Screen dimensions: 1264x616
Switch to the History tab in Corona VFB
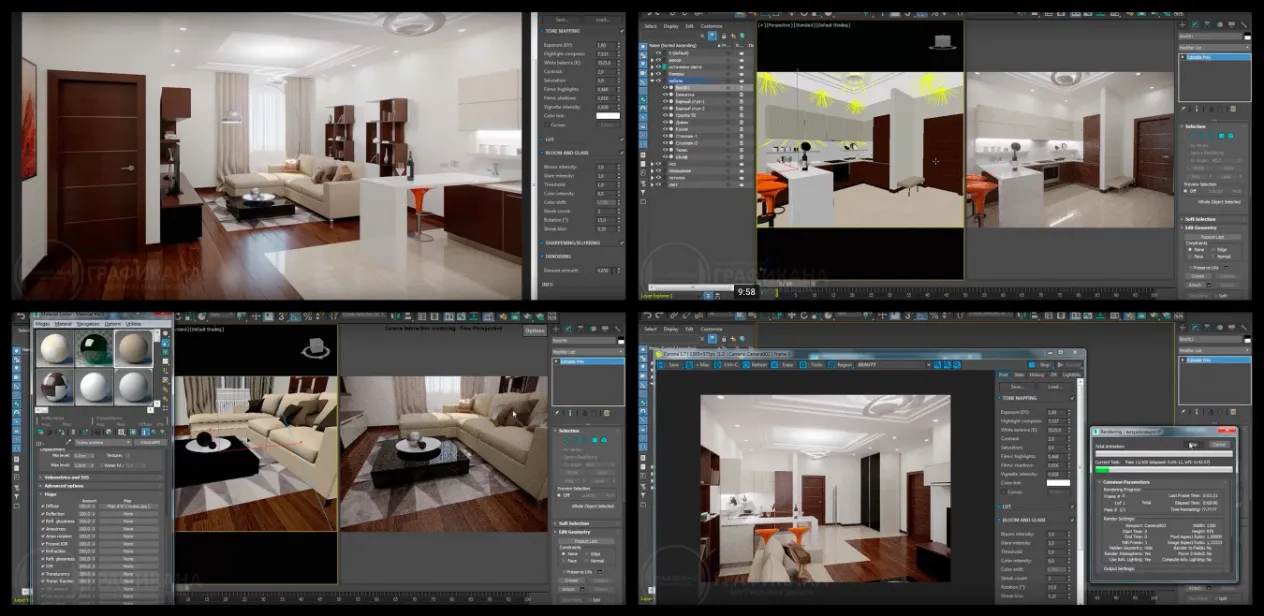[1038, 375]
